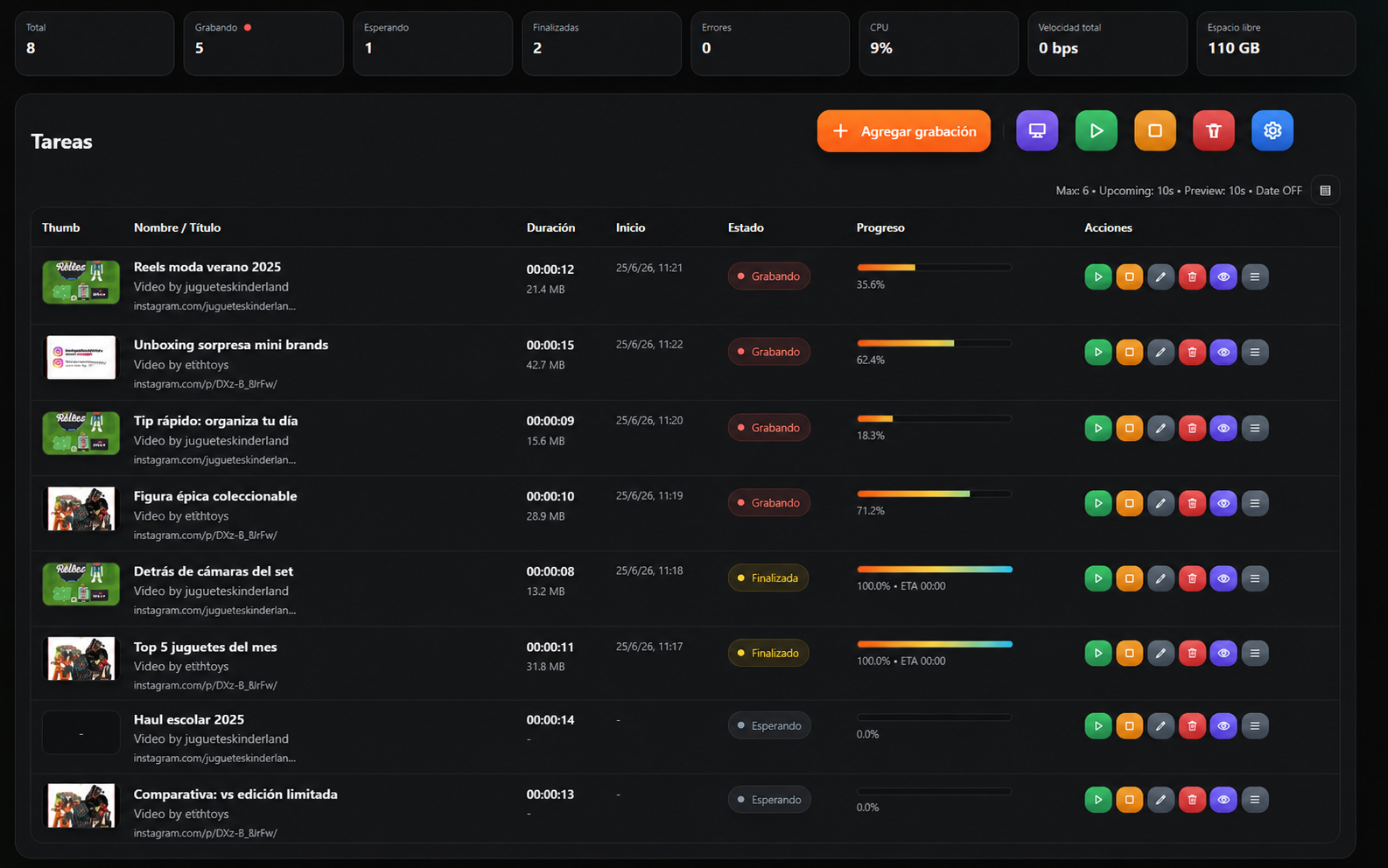Start the Haul escolar 2025 task
Viewport: 1388px width, 868px height.
1098,725
